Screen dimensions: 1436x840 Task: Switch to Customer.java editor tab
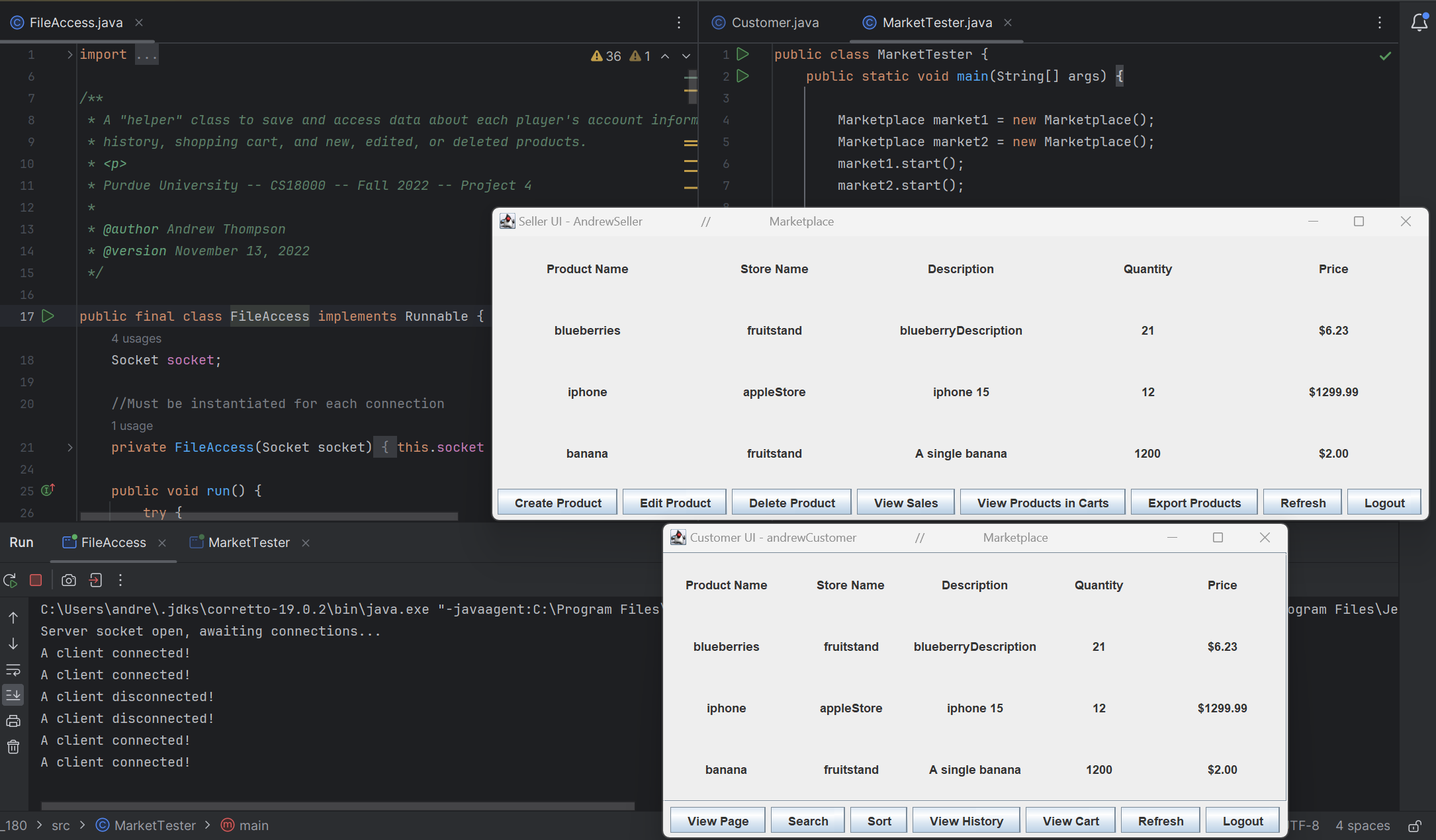click(x=774, y=22)
